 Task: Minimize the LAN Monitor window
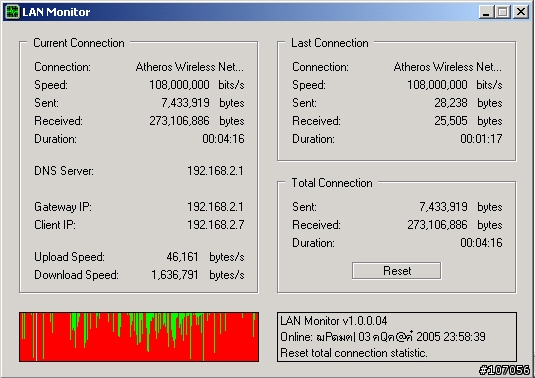click(x=486, y=12)
